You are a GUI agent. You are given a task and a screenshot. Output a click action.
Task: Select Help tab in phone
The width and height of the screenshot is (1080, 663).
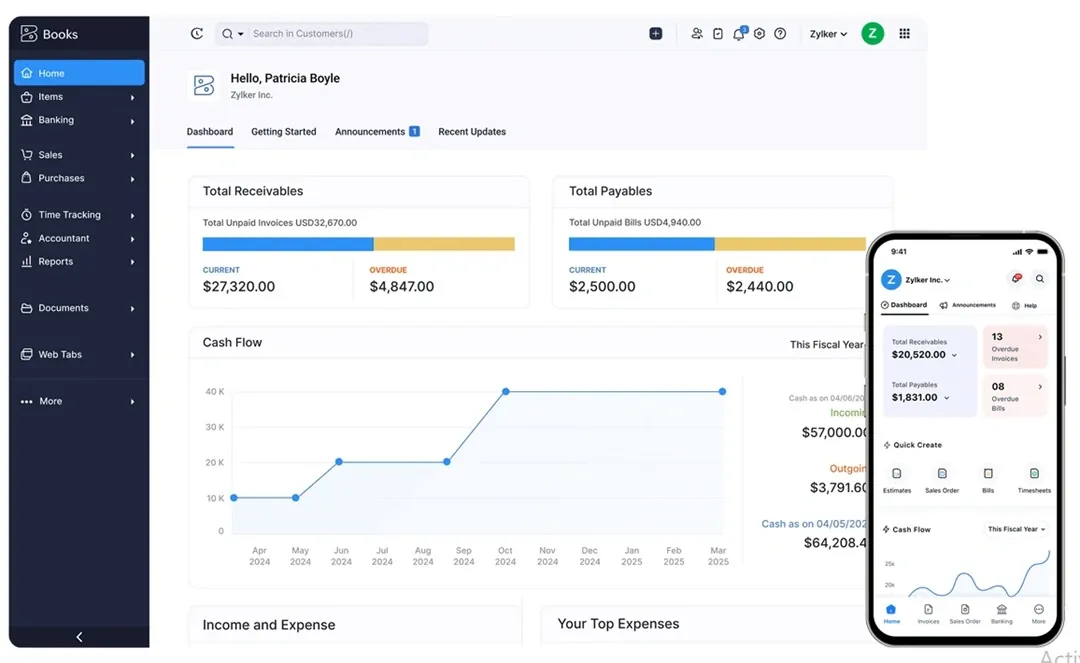[x=1024, y=305]
